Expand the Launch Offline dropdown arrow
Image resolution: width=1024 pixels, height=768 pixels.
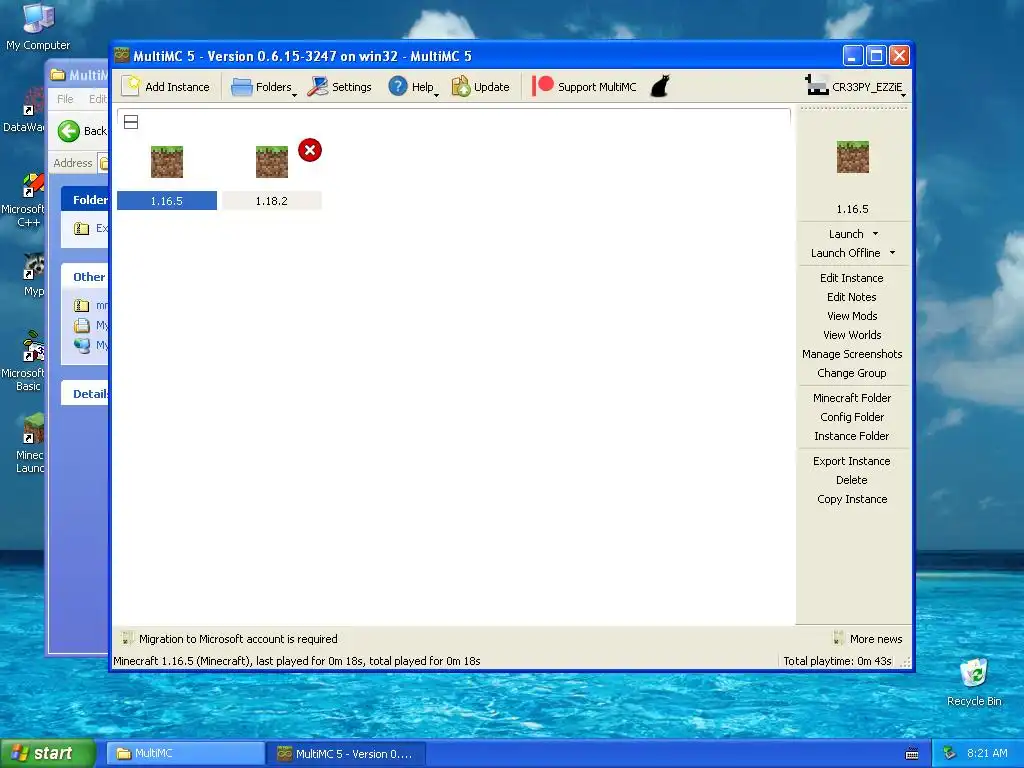[x=892, y=253]
